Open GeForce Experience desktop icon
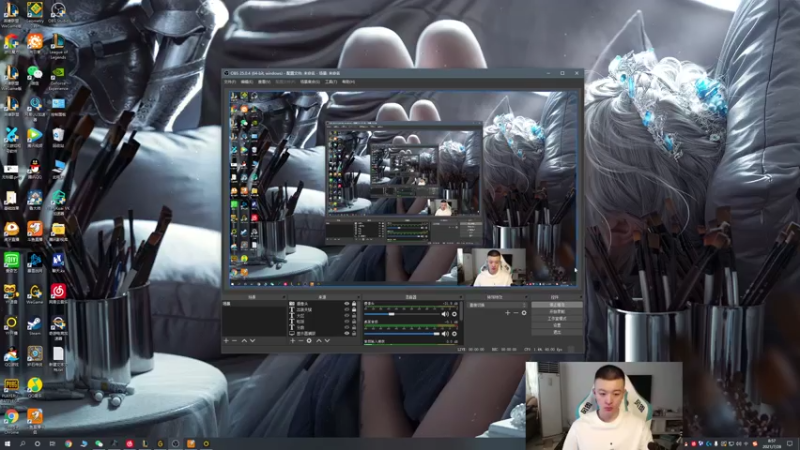 coord(58,78)
